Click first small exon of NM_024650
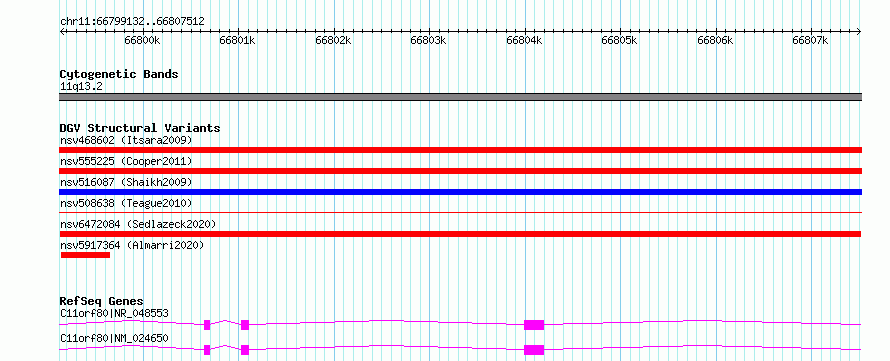The image size is (890, 361). tap(207, 350)
